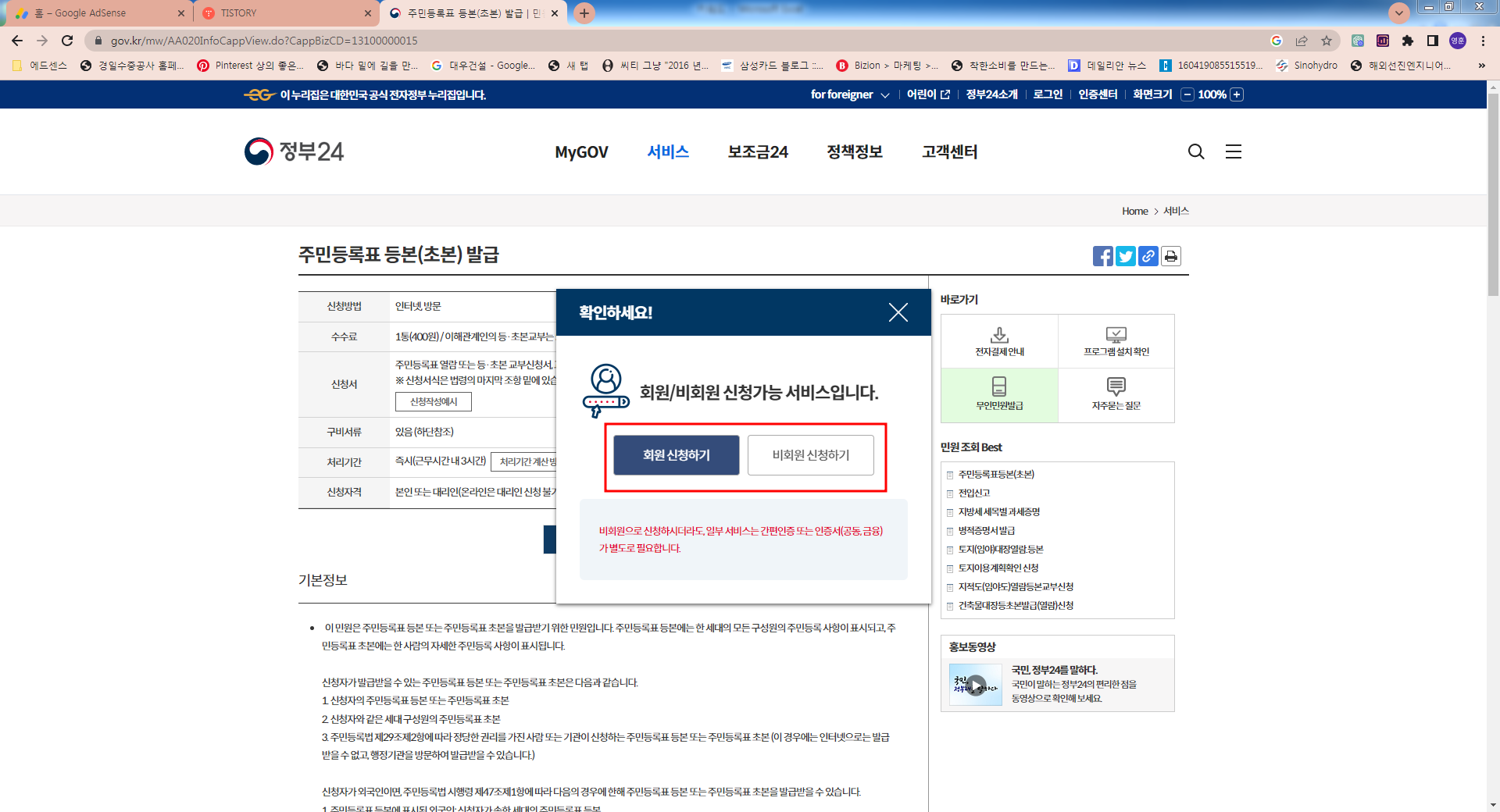Screen dimensions: 1500x812
Task: Open the hidden bookmarks overflow chevron
Action: (1481, 66)
